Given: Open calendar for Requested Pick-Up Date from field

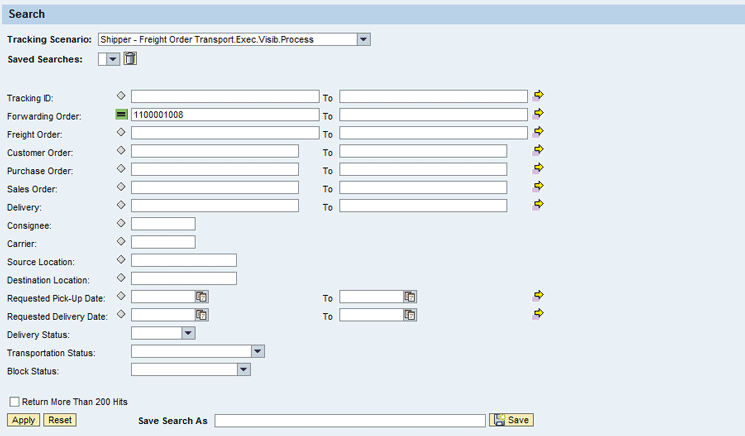Looking at the screenshot, I should click(x=201, y=297).
